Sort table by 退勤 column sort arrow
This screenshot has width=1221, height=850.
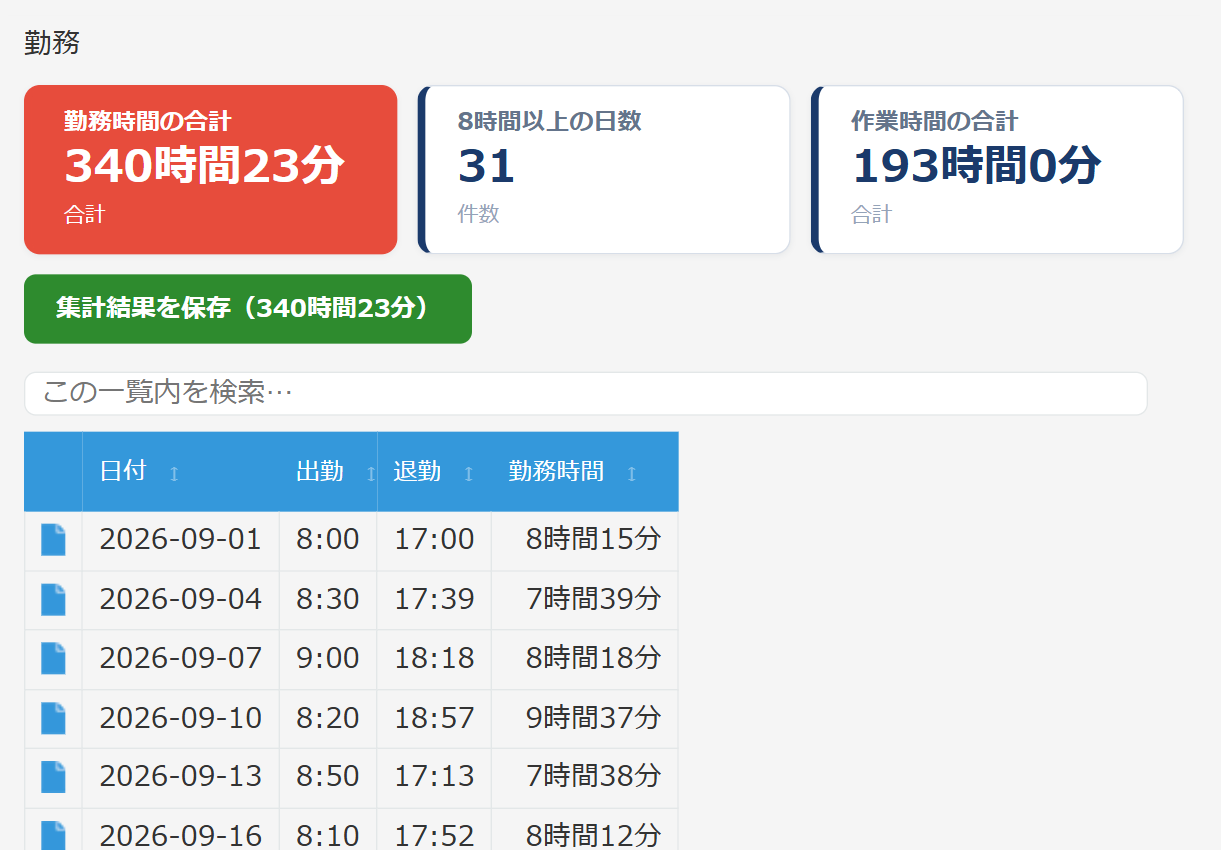(468, 473)
